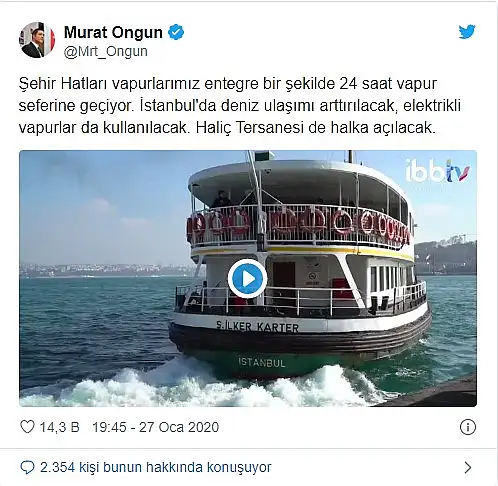Click the ibb tv watermark logo
Image resolution: width=498 pixels, height=486 pixels.
438,171
